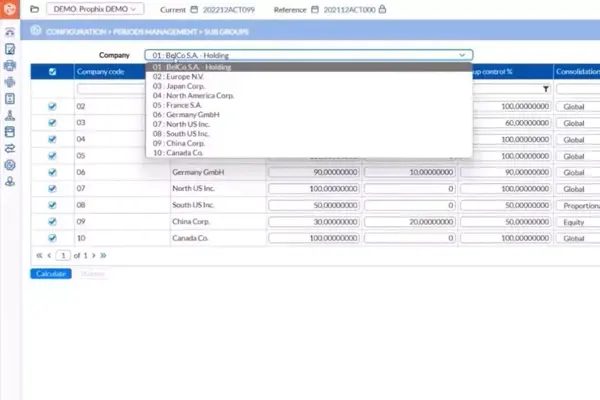Focus the Company code filter box

click(x=111, y=89)
